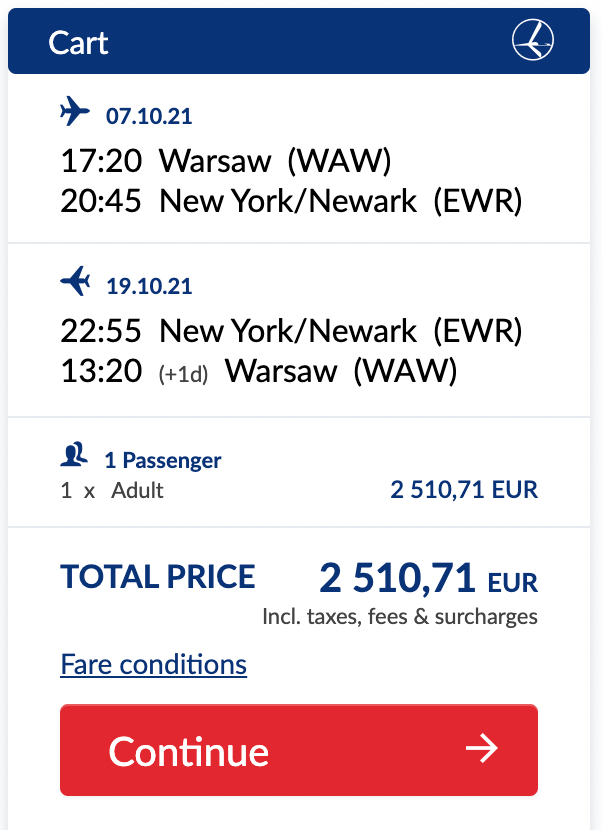Select 22:55 New York/Newark departure line
602x830 pixels.
(x=291, y=331)
